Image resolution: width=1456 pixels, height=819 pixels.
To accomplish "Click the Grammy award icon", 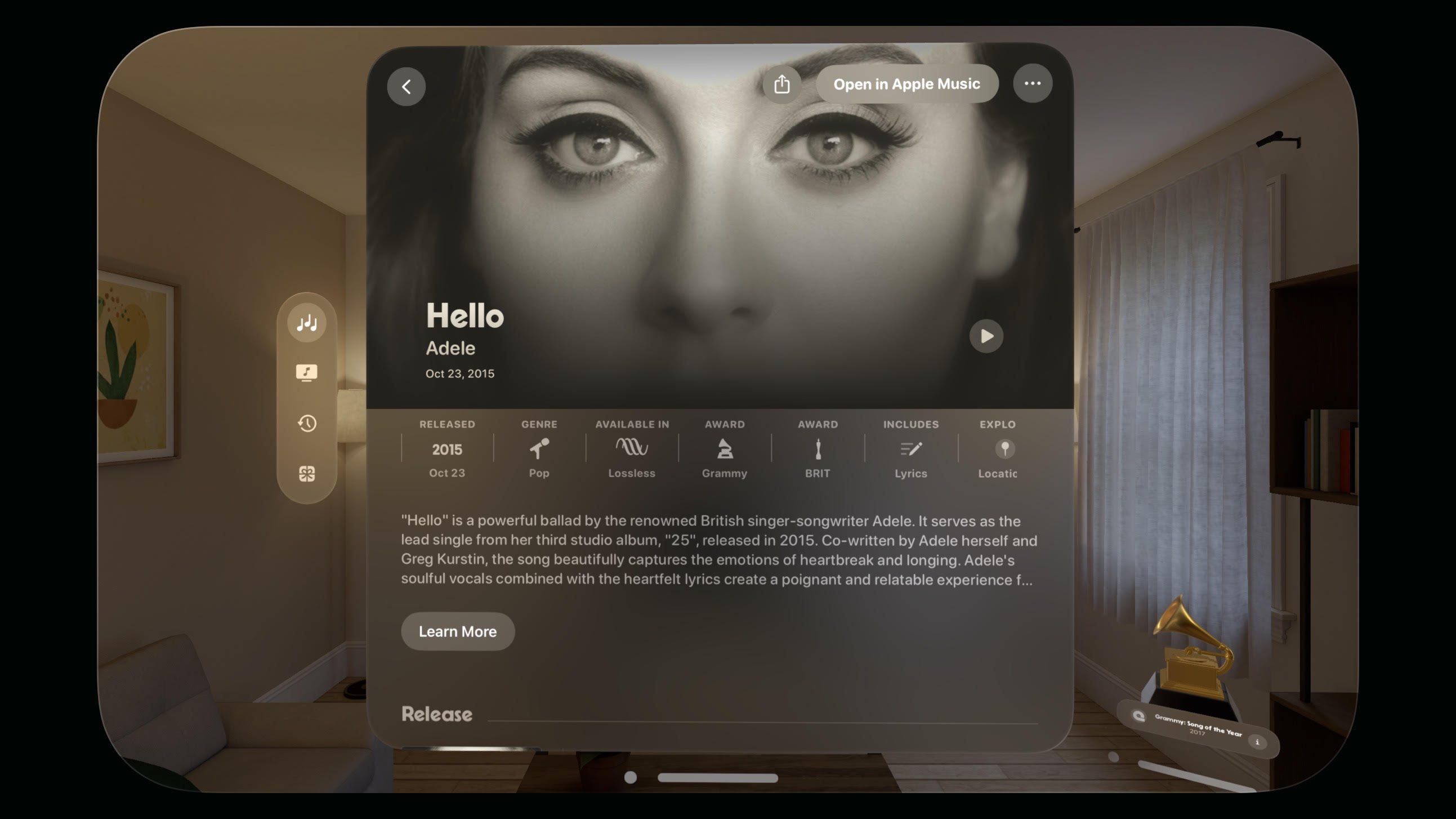I will (x=724, y=448).
